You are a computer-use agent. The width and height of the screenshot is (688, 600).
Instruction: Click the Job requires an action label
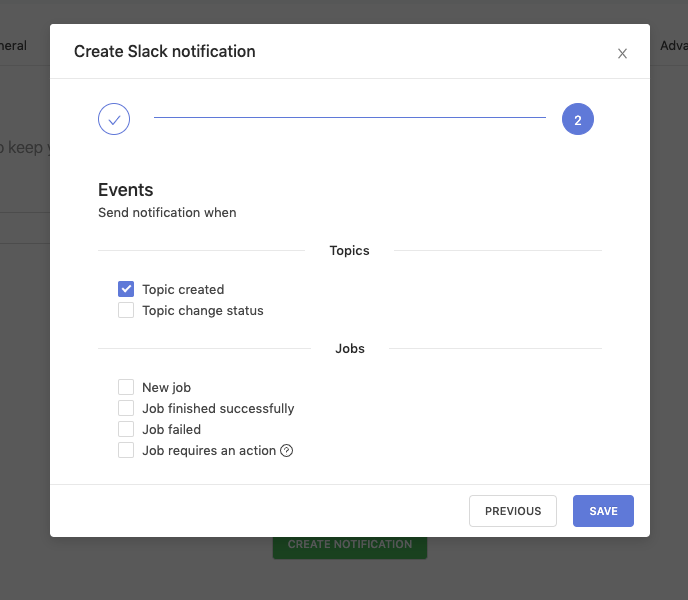coord(209,451)
